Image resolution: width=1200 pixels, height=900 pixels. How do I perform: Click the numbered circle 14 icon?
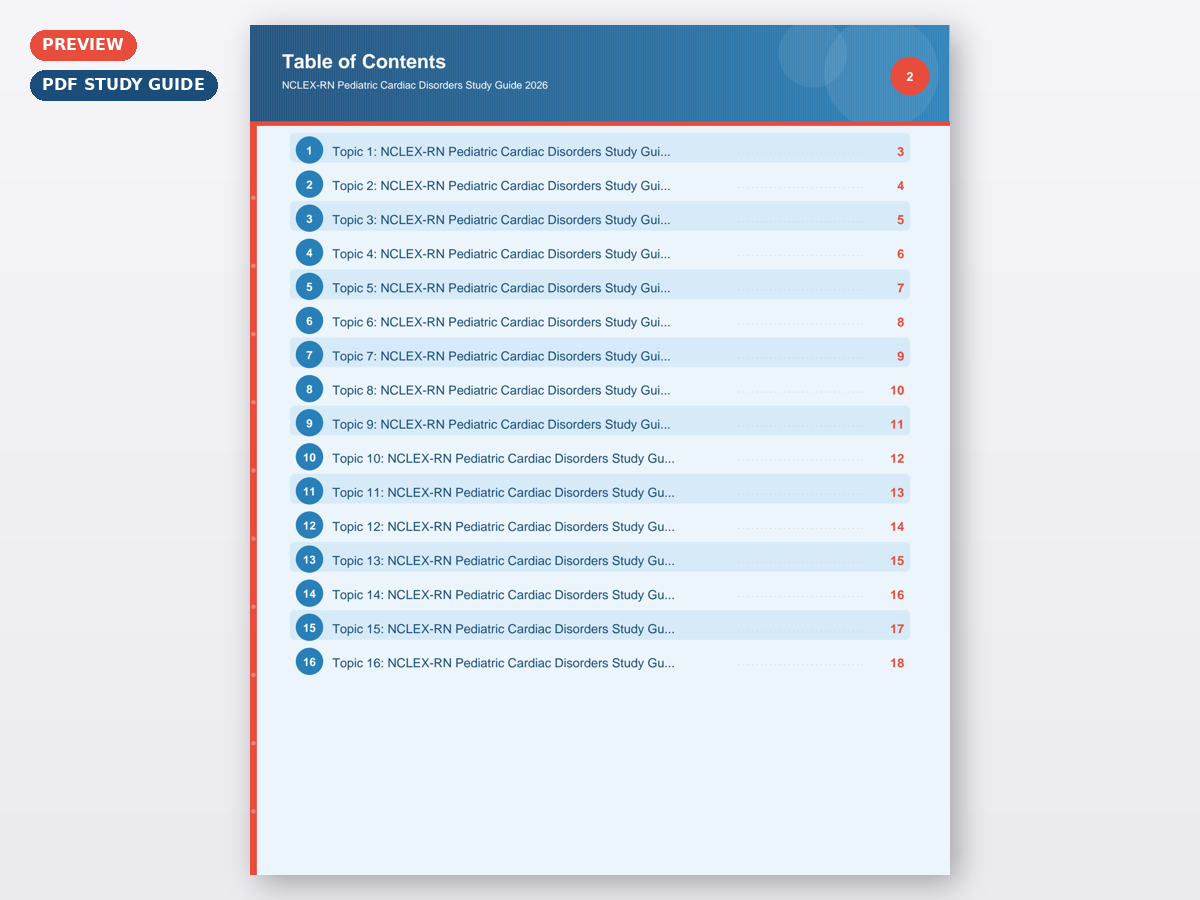[x=309, y=593]
